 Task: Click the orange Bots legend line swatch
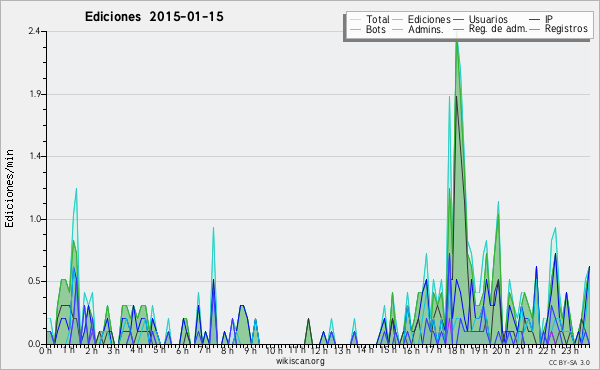point(355,29)
